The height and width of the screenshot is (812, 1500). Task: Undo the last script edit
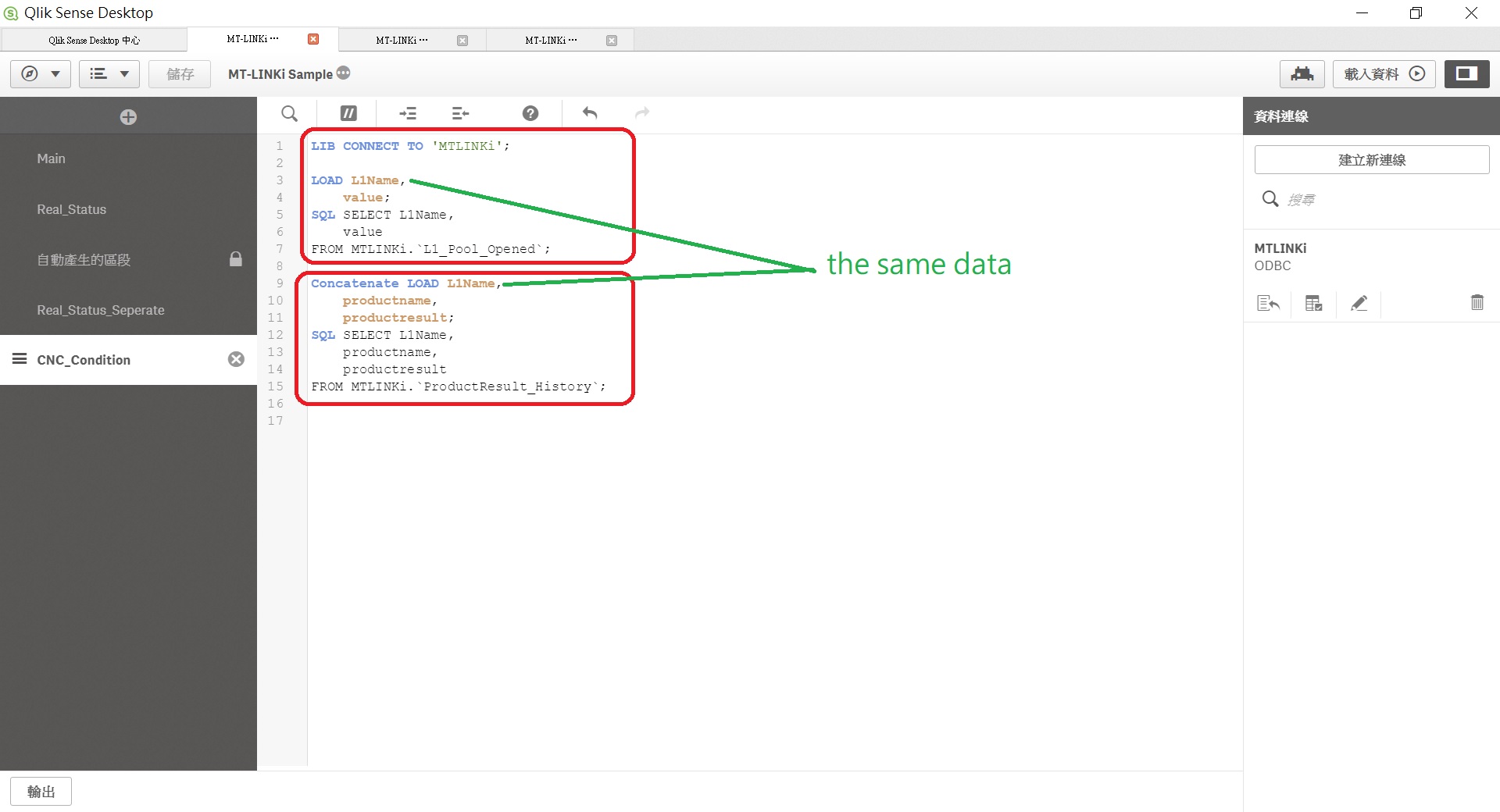tap(590, 113)
